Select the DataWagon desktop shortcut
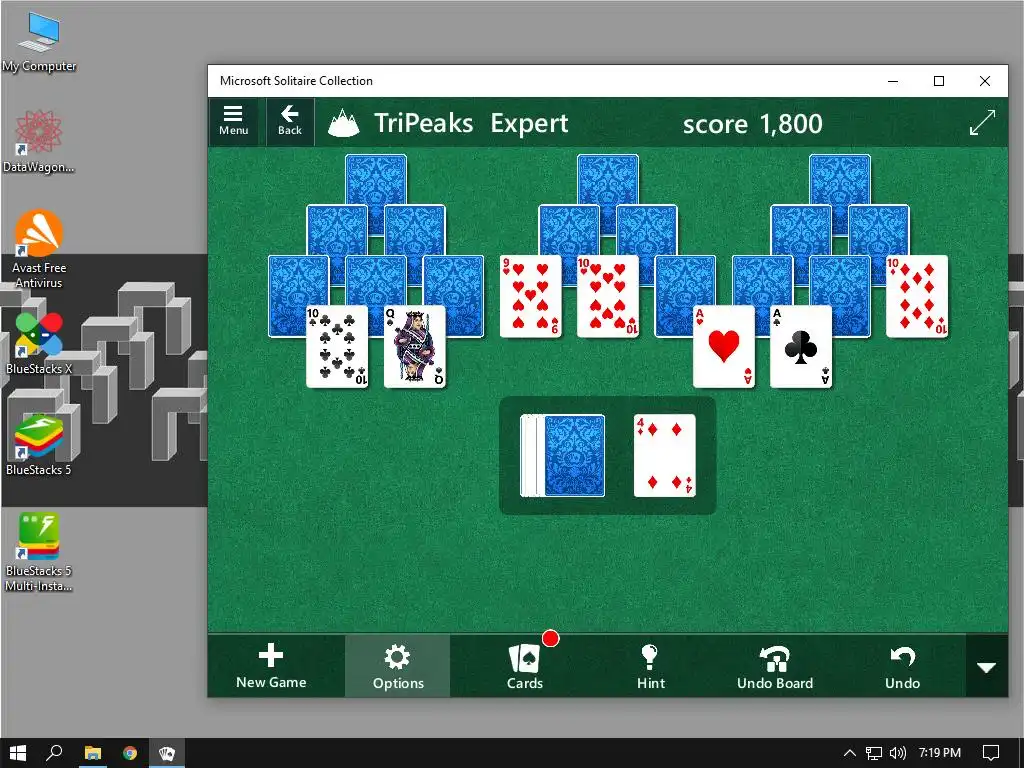 click(x=39, y=142)
